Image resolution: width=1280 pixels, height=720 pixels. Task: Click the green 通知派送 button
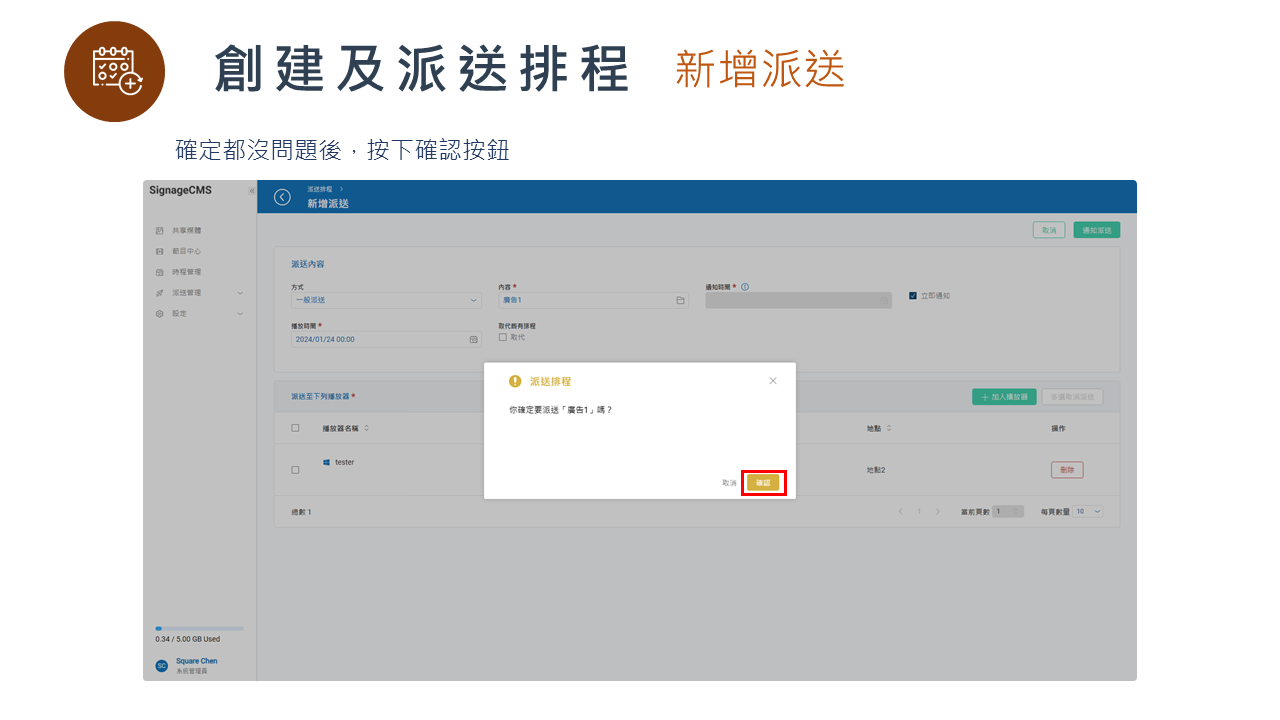coord(1096,229)
